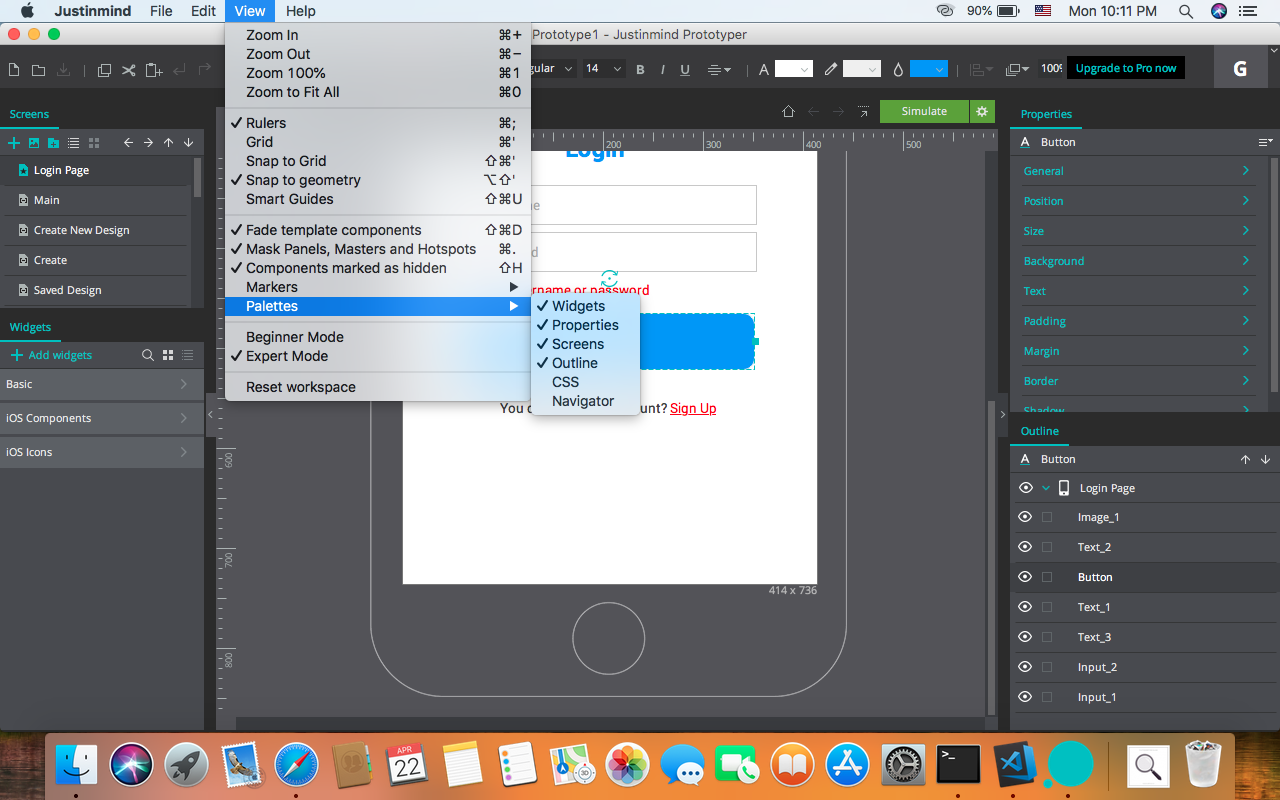Toggle underline text formatting
The image size is (1280, 800).
685,69
